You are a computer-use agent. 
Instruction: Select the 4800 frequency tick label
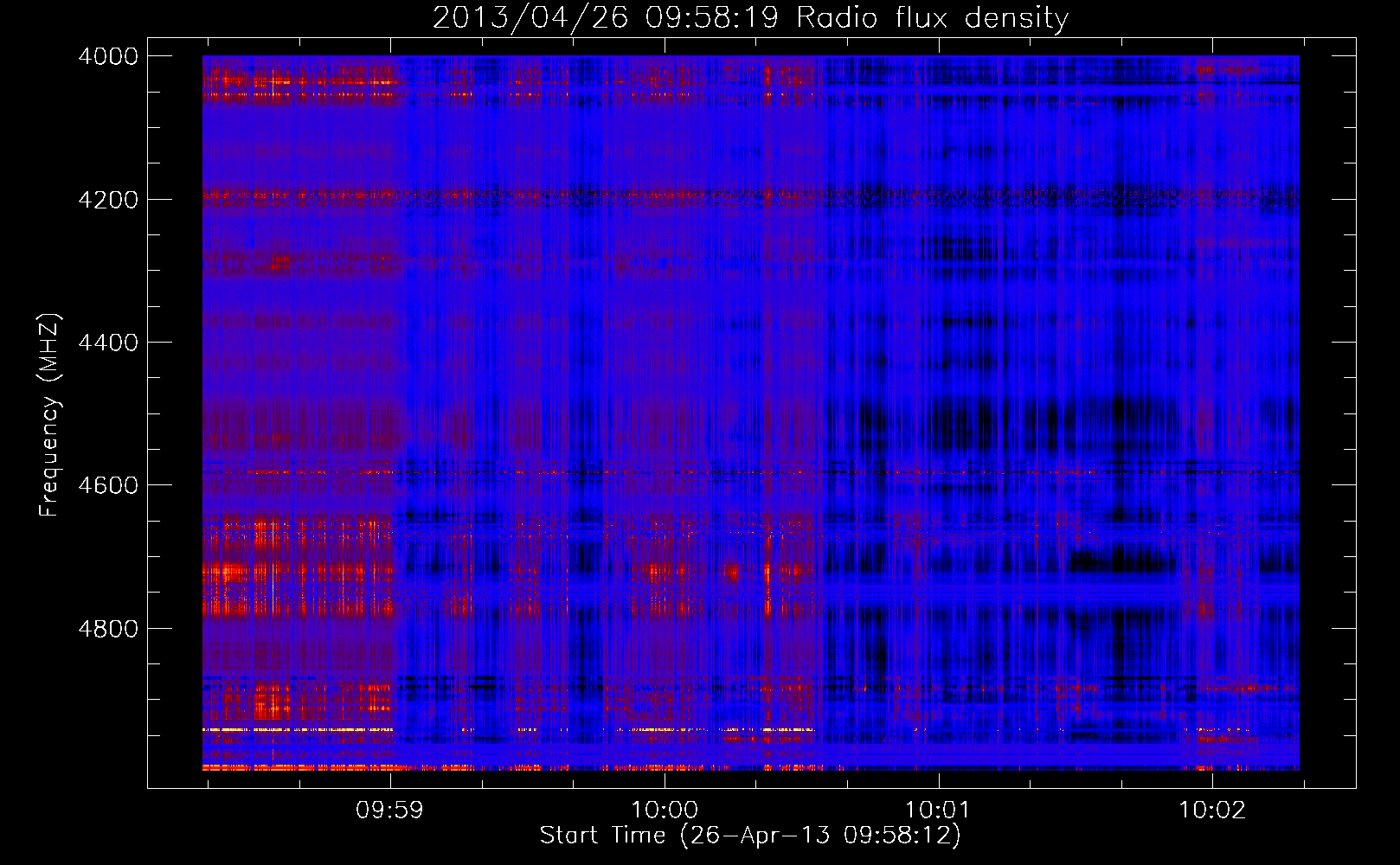pos(108,628)
